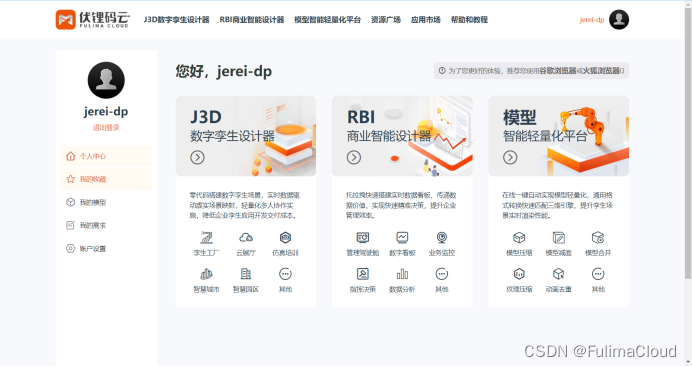Click the RBI card circled arrow
Screen dimensions: 692x367
pos(354,157)
